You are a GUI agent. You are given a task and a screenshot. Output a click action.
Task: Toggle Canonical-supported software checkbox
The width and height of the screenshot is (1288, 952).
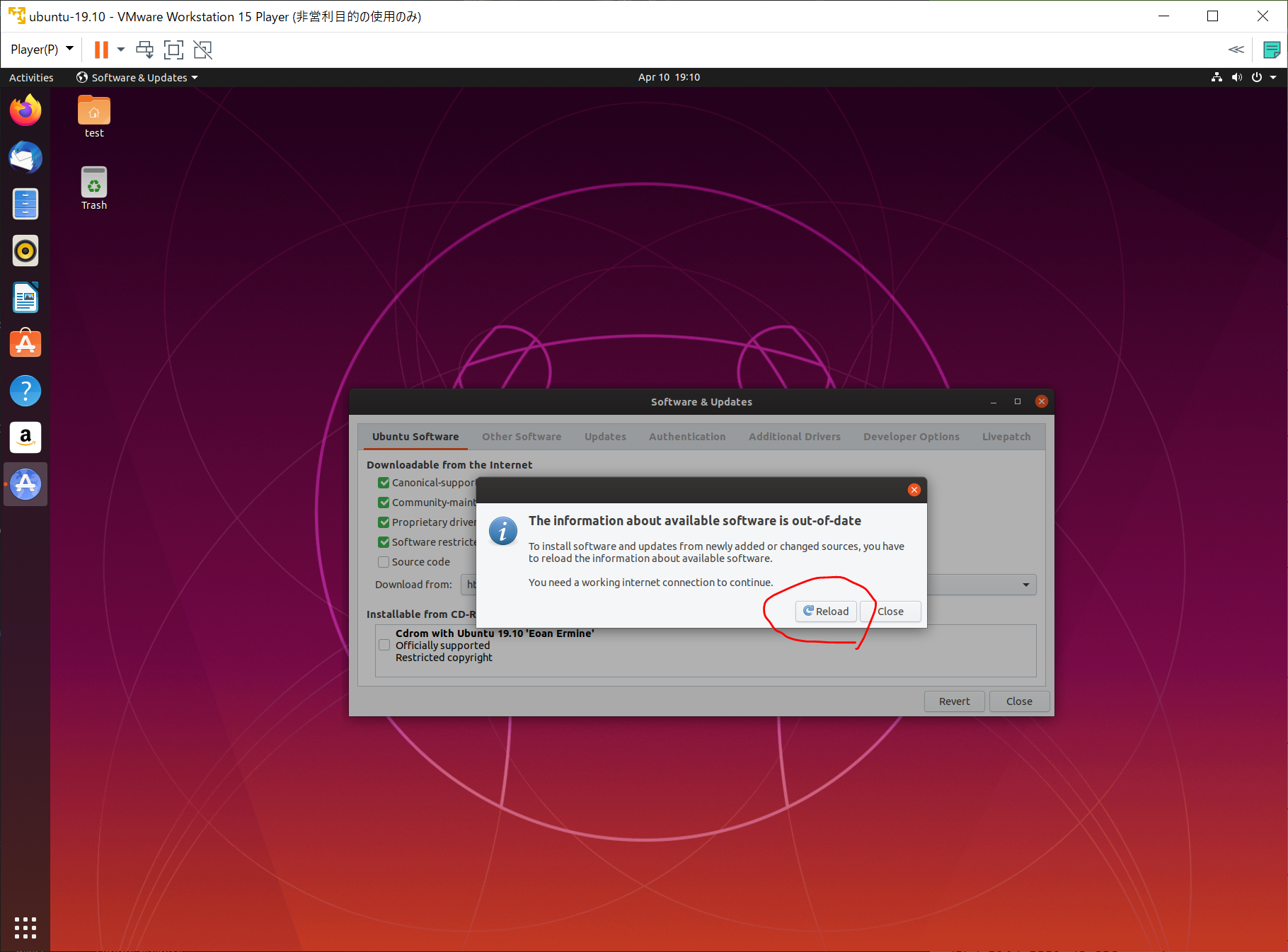pos(384,483)
